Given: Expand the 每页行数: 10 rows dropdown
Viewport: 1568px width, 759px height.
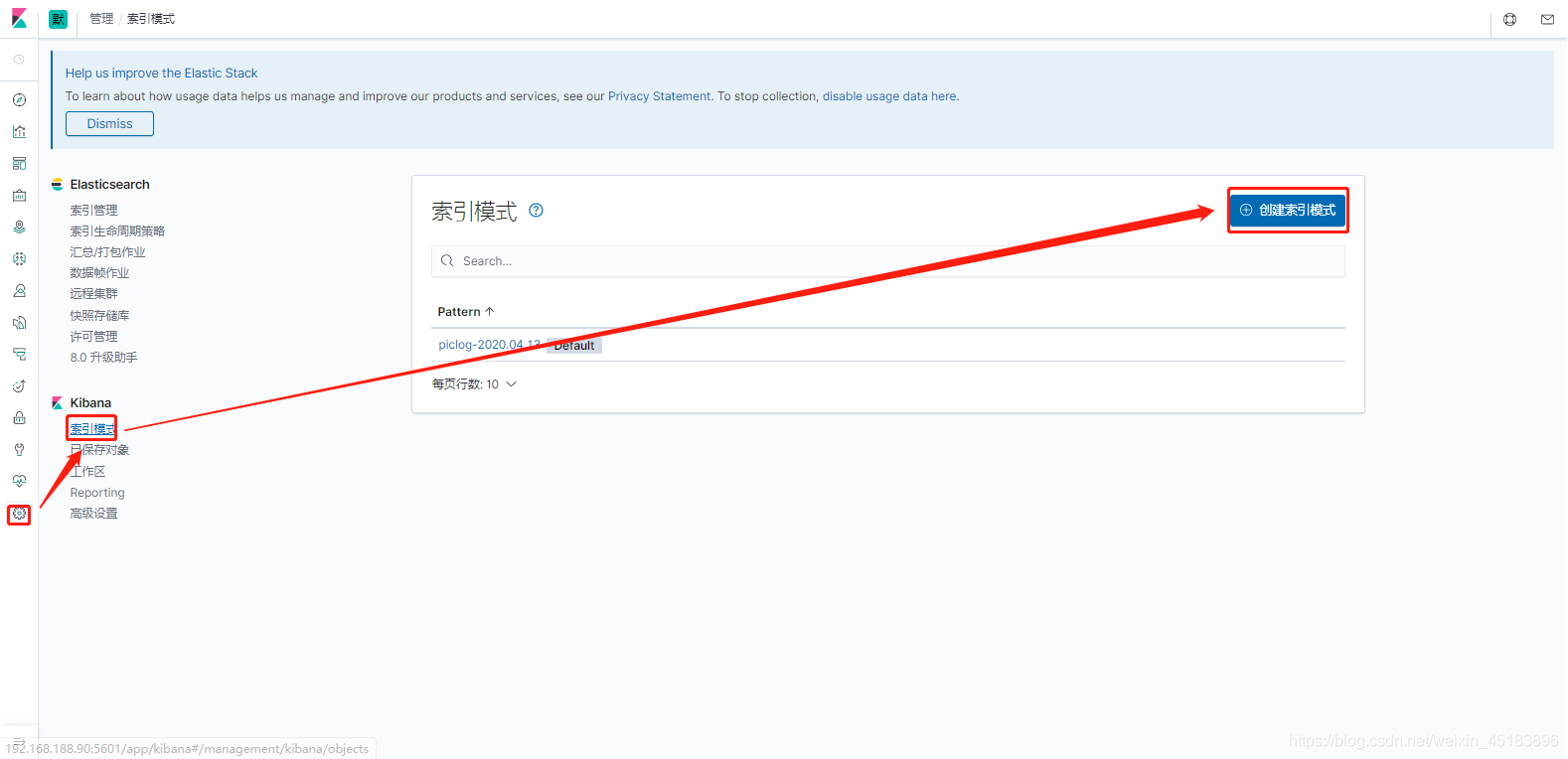Looking at the screenshot, I should pyautogui.click(x=474, y=384).
